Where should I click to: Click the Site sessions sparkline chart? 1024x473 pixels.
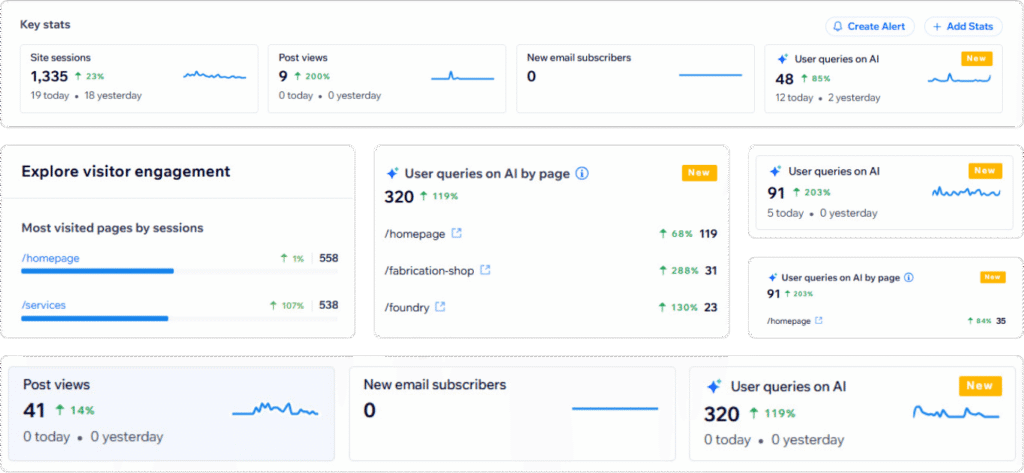tap(214, 75)
